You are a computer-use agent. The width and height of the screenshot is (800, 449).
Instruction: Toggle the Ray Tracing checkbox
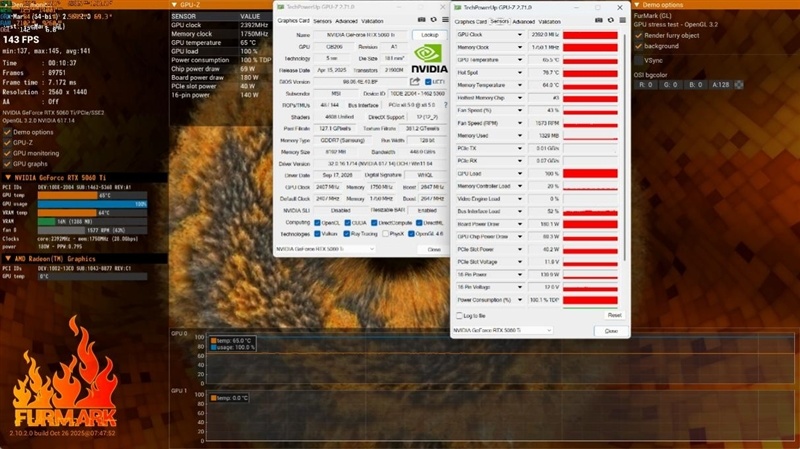[346, 234]
